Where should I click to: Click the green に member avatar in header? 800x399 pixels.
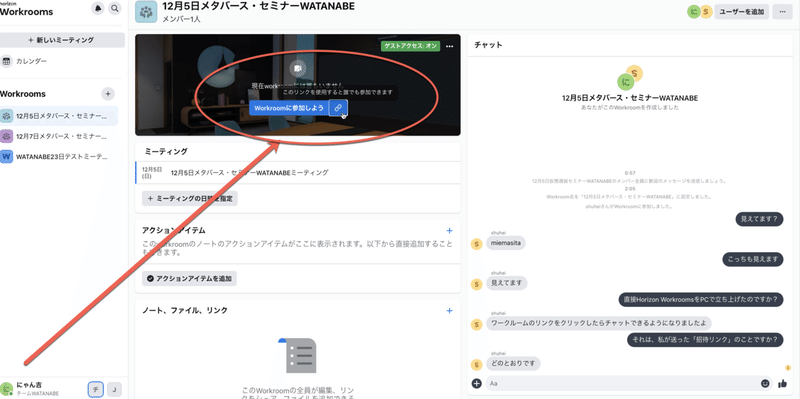pyautogui.click(x=694, y=12)
